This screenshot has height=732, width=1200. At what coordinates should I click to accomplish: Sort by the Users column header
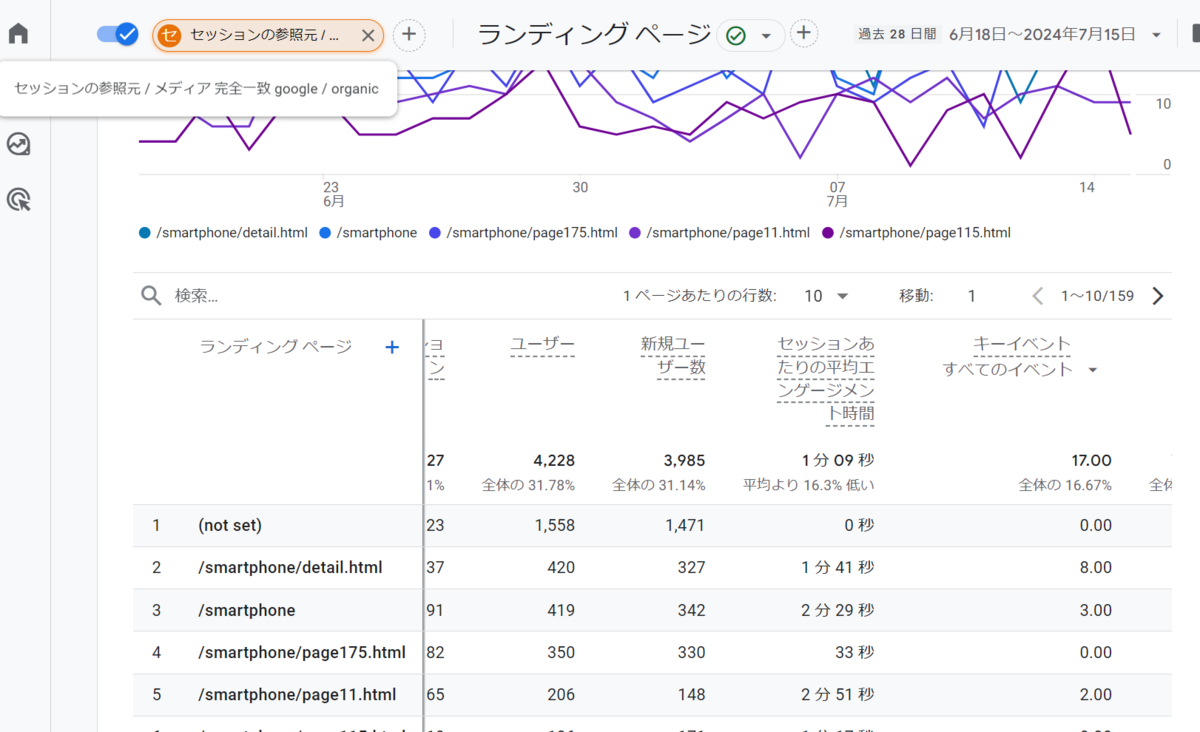tap(542, 345)
